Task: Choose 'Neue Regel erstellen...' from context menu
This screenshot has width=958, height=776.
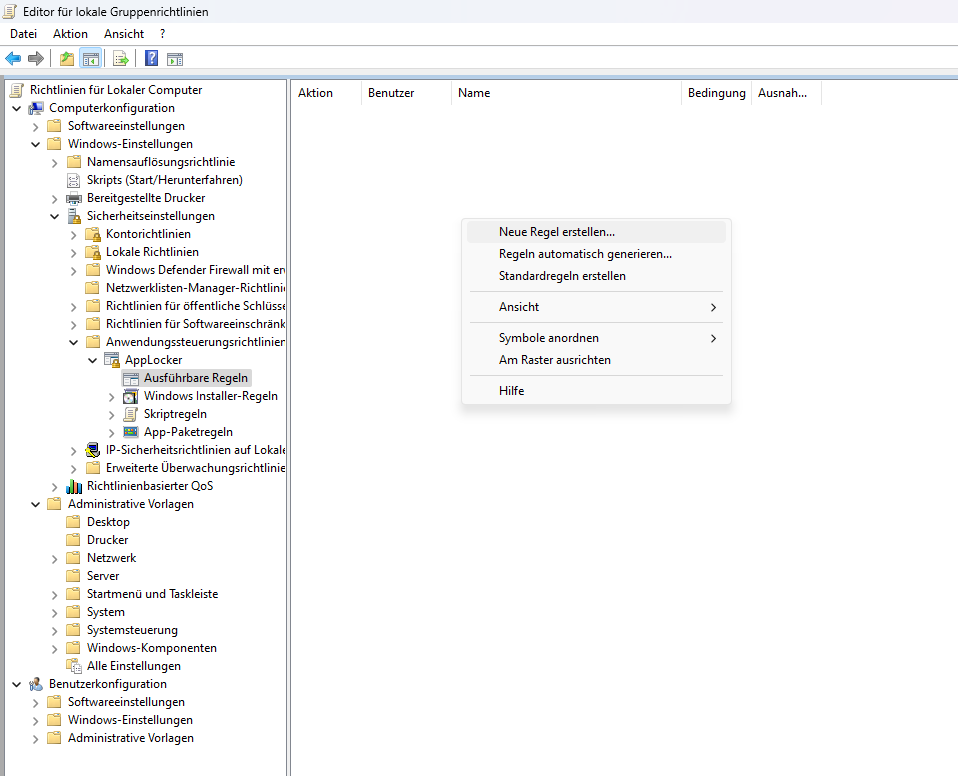Action: click(557, 232)
